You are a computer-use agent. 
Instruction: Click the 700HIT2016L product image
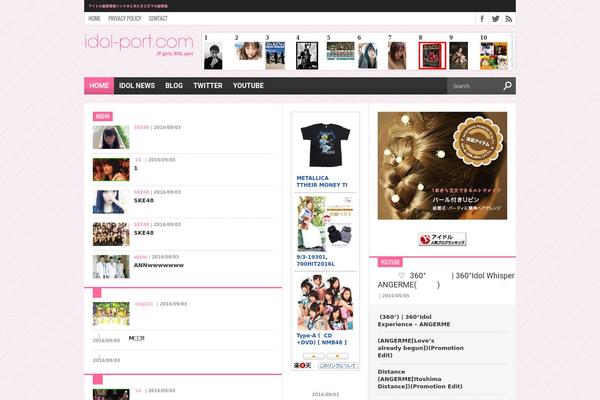pos(325,224)
